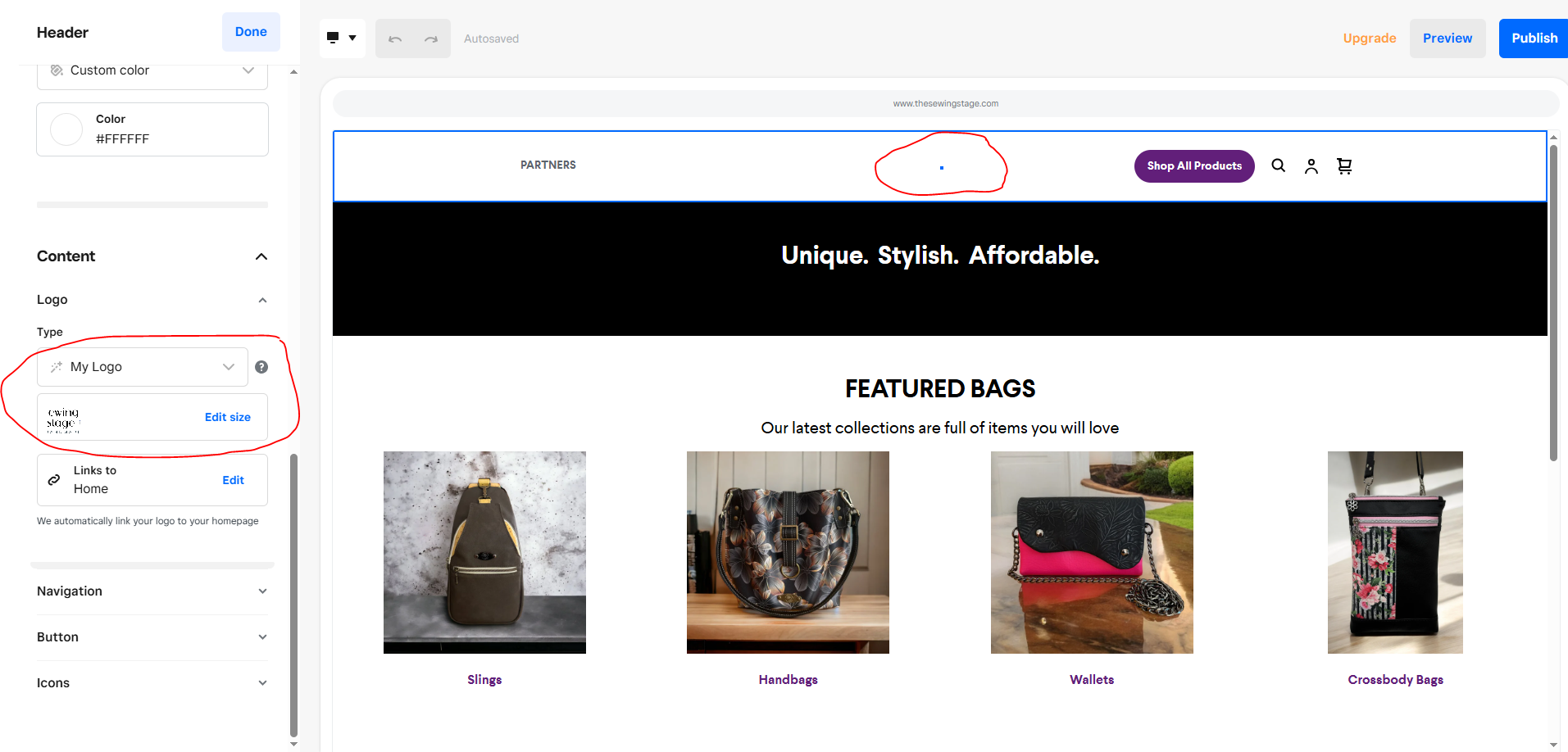Click the sidebar panel scrollbar
This screenshot has width=1568, height=752.
[x=293, y=596]
